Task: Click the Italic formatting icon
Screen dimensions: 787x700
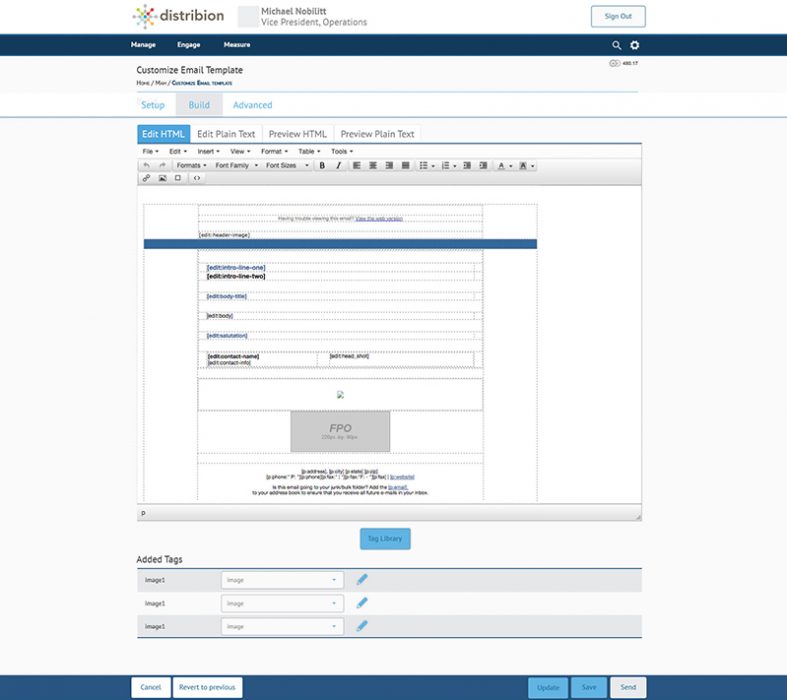Action: [338, 165]
